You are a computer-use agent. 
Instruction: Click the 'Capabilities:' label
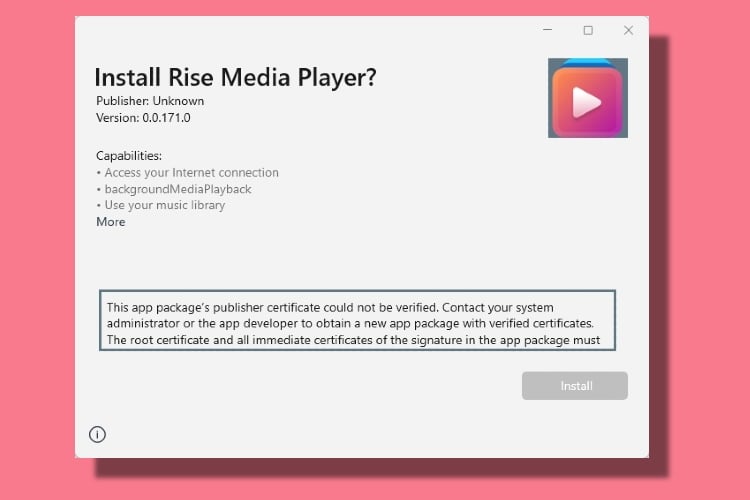tap(129, 156)
